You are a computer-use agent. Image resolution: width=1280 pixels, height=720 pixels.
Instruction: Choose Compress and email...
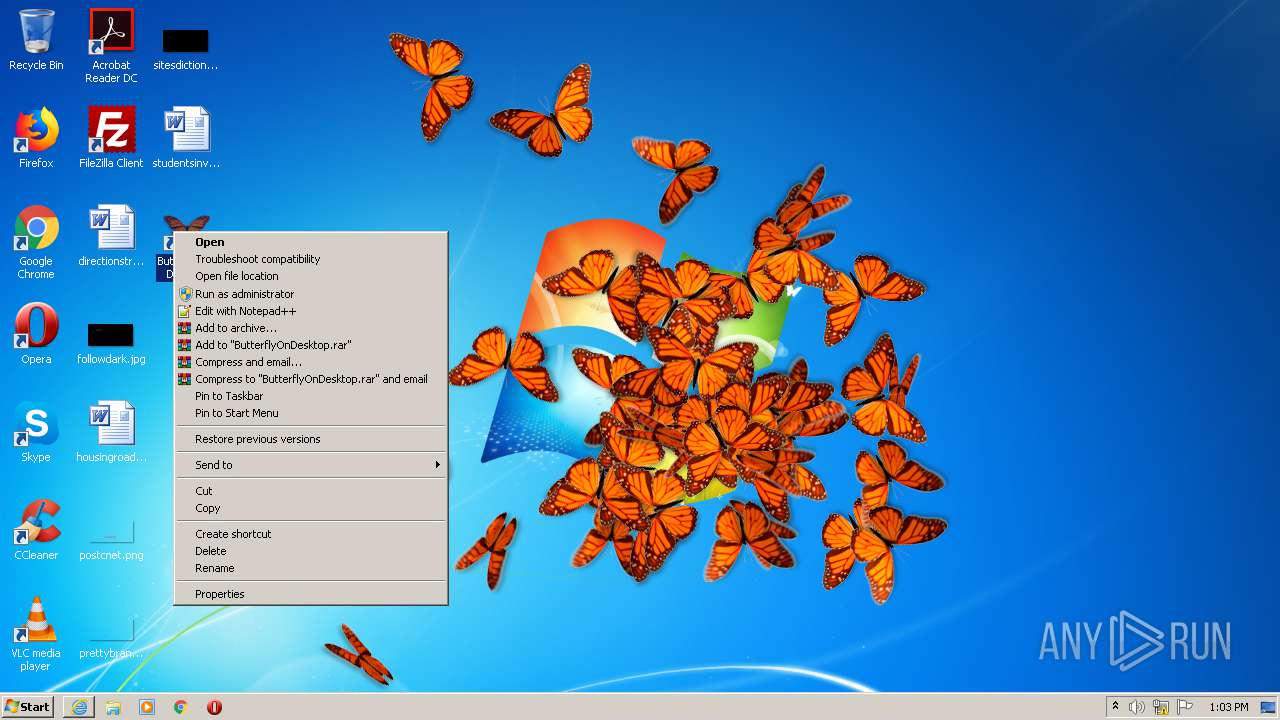tap(311, 362)
